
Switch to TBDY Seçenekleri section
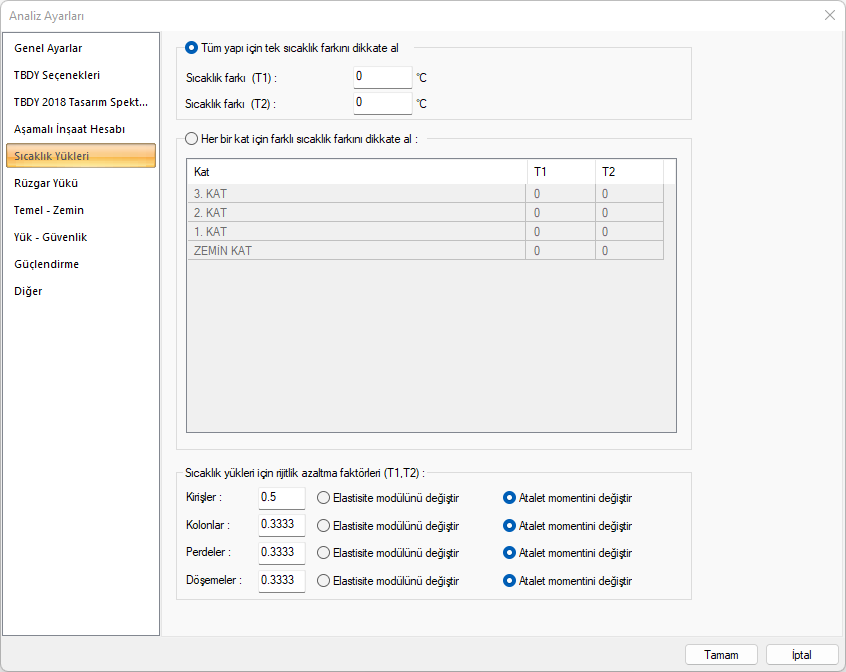[57, 75]
